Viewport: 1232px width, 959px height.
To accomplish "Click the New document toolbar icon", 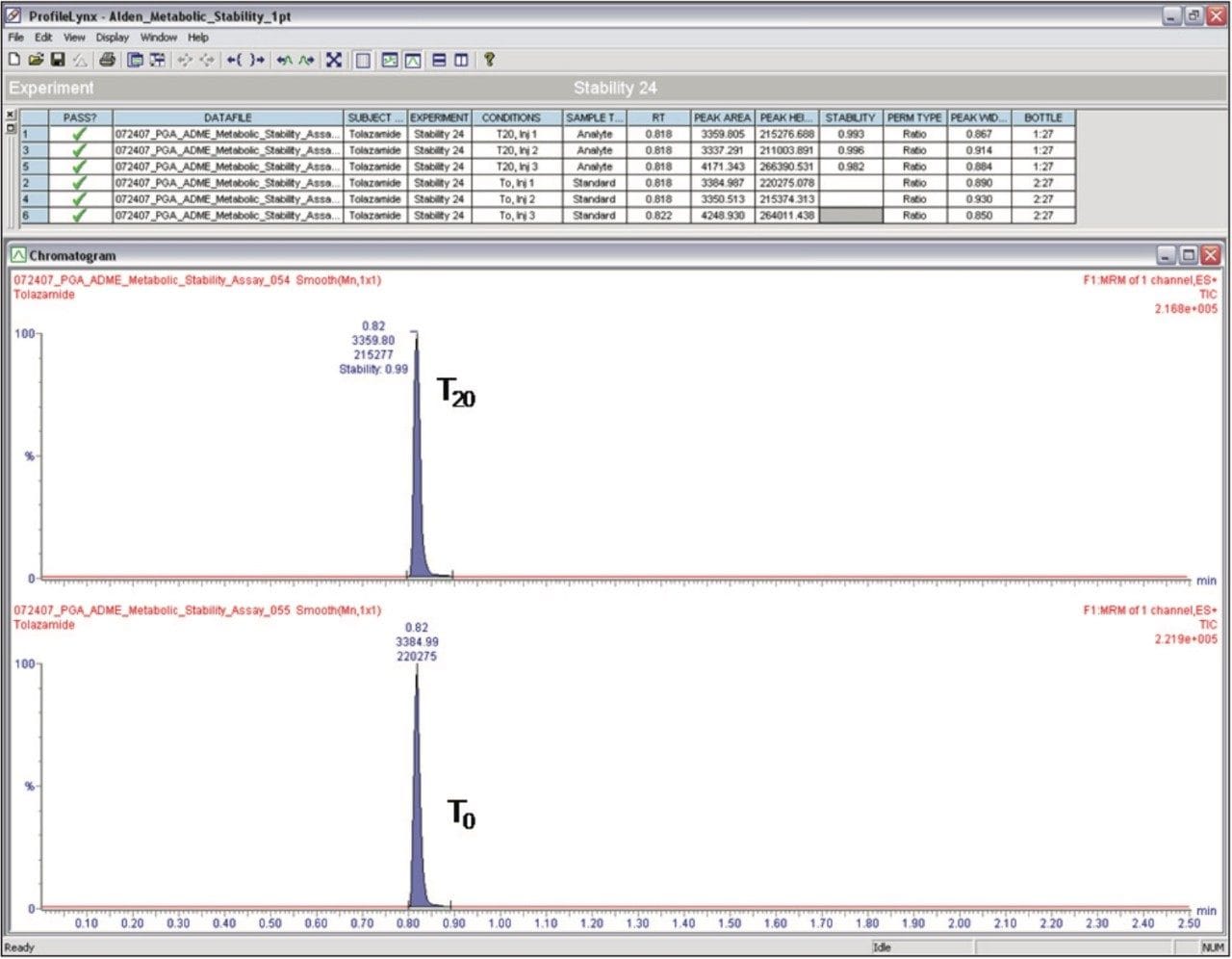I will [14, 60].
